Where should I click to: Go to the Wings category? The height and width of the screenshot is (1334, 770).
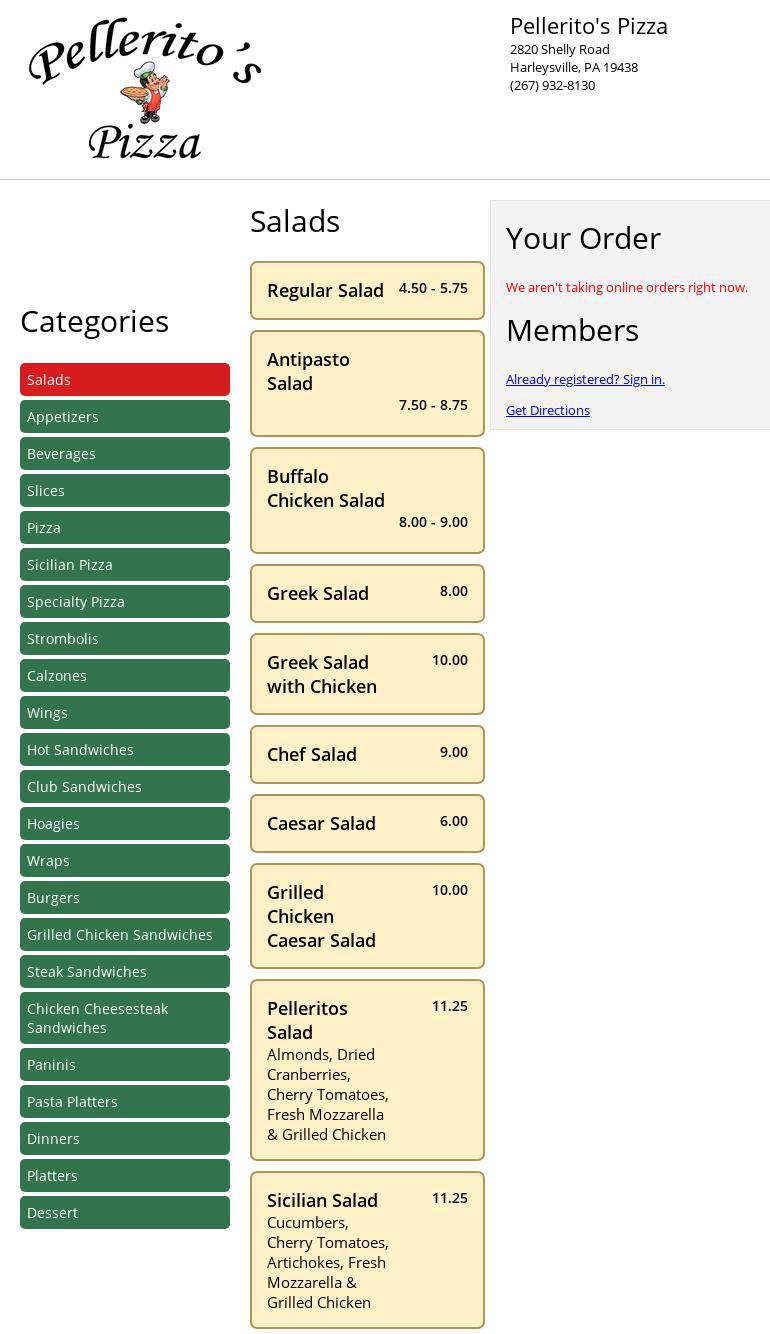tap(125, 713)
